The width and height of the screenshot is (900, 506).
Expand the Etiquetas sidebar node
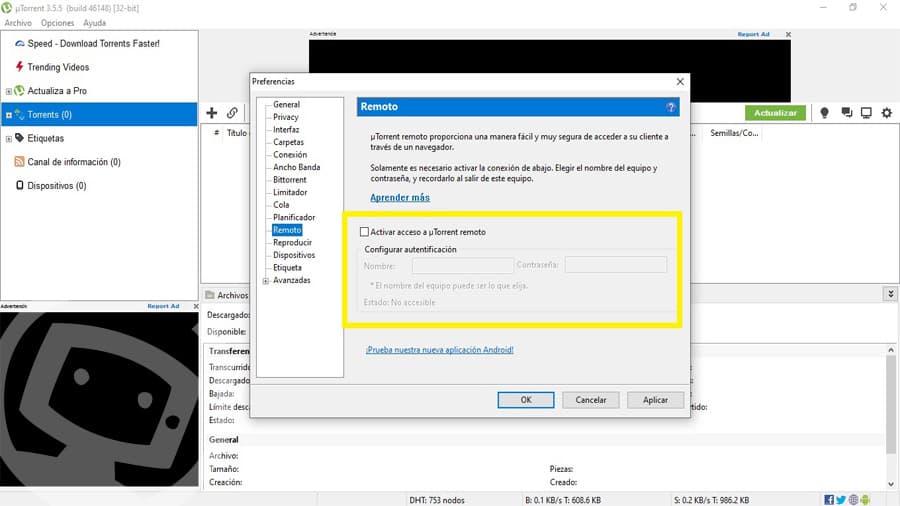click(9, 138)
